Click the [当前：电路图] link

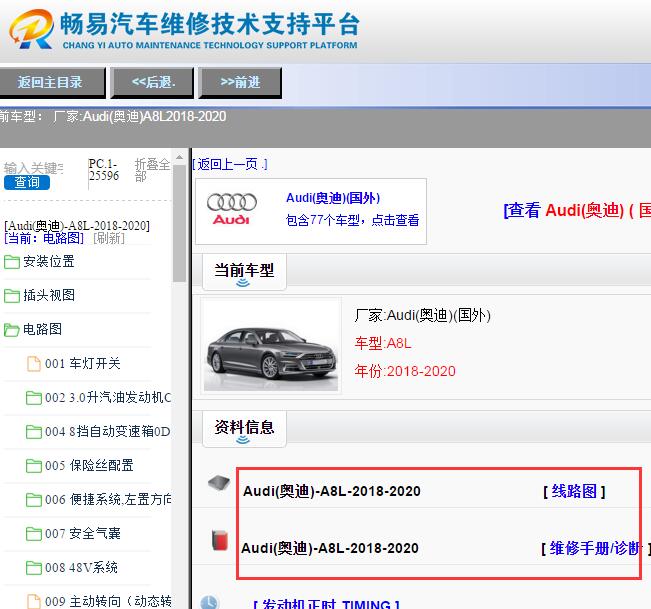point(44,238)
